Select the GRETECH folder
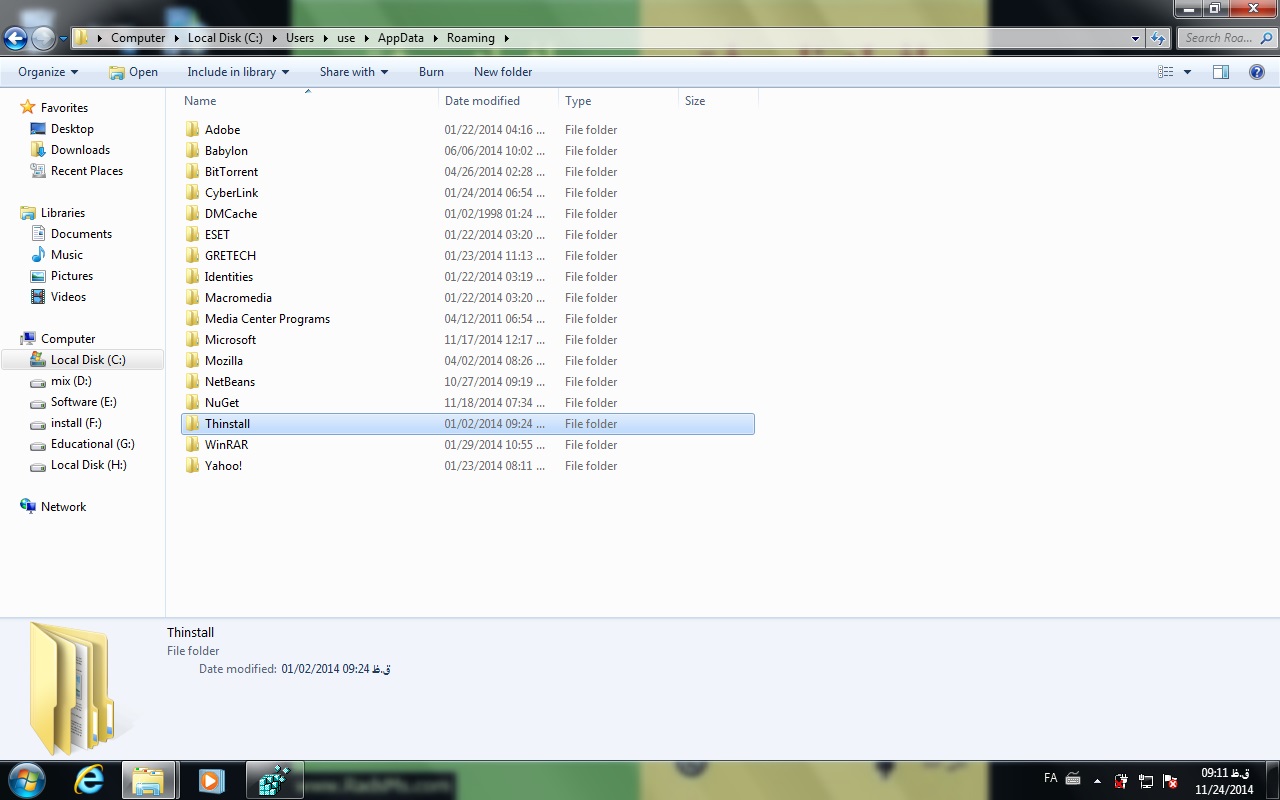 click(x=468, y=256)
